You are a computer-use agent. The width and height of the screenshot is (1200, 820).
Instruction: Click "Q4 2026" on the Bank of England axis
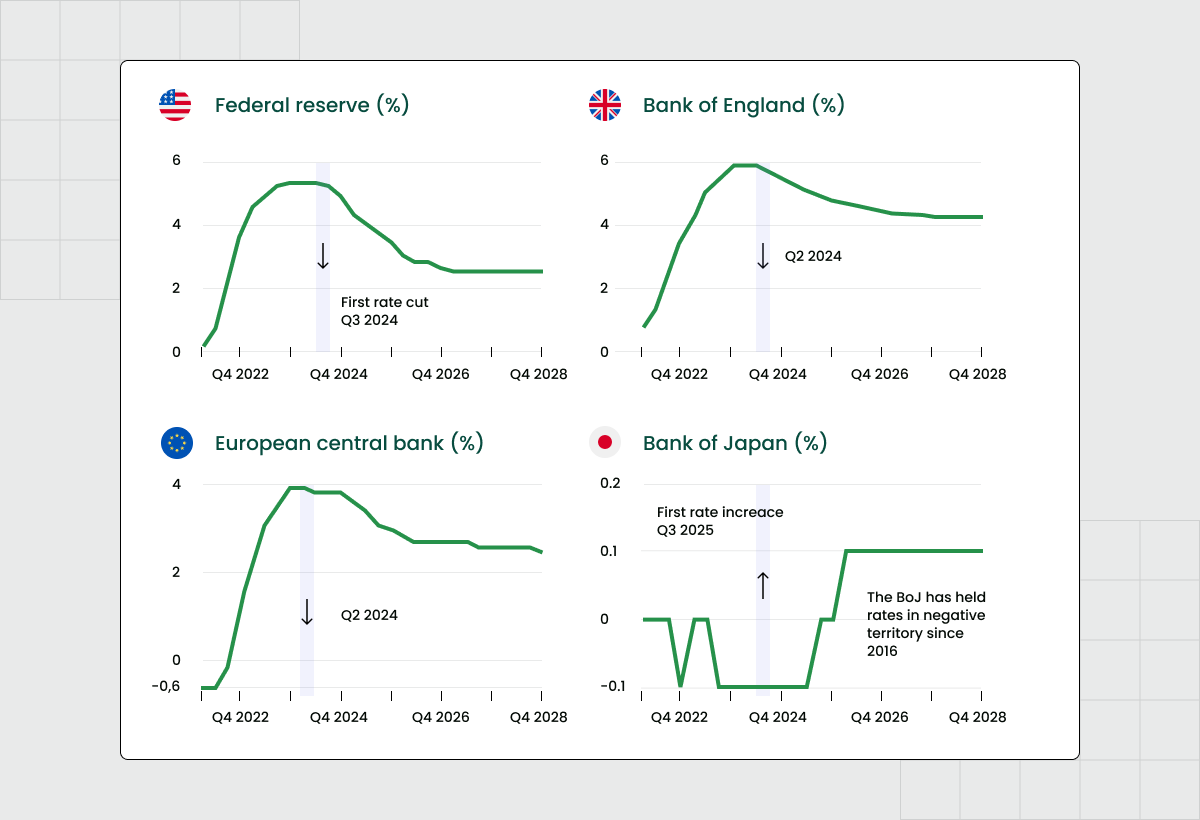pyautogui.click(x=879, y=374)
